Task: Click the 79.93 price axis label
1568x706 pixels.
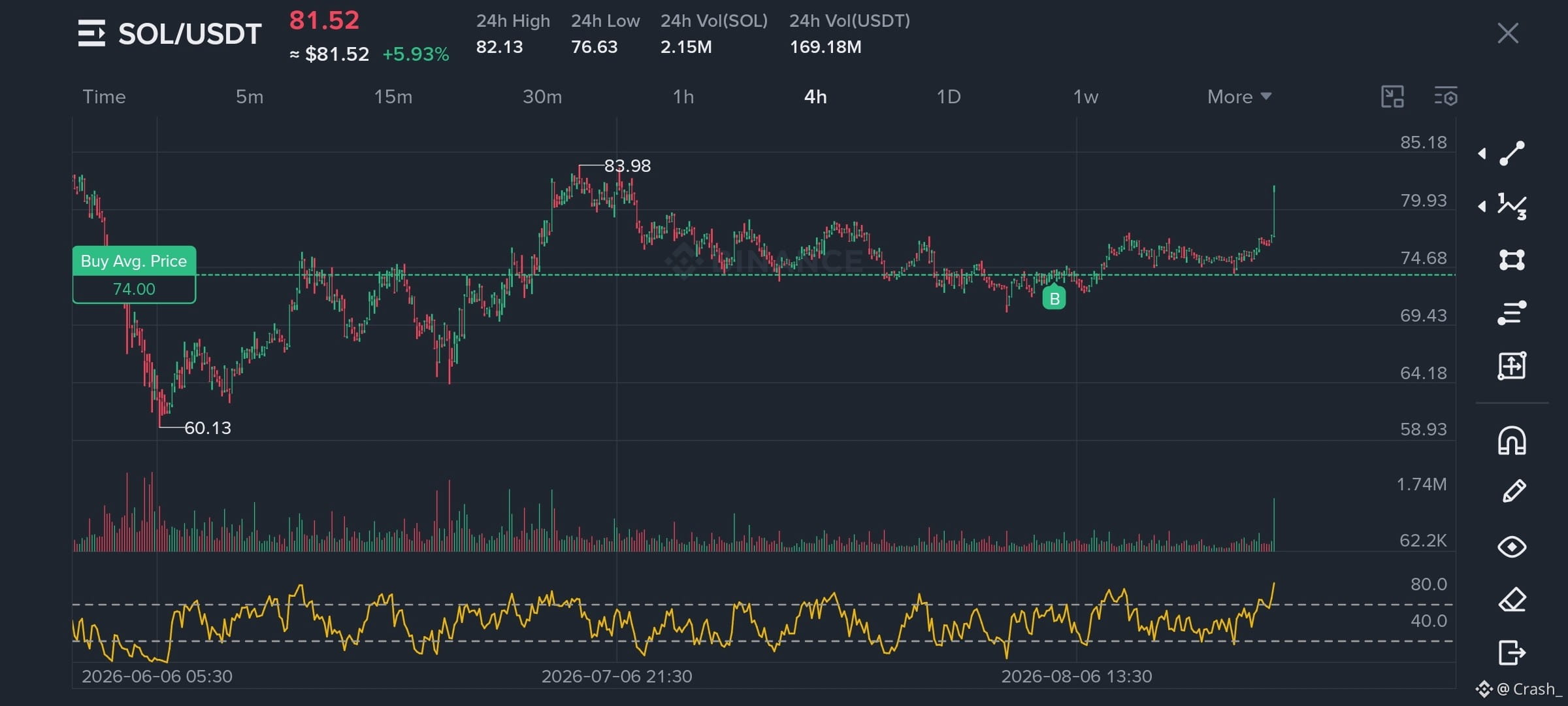Action: coord(1423,200)
